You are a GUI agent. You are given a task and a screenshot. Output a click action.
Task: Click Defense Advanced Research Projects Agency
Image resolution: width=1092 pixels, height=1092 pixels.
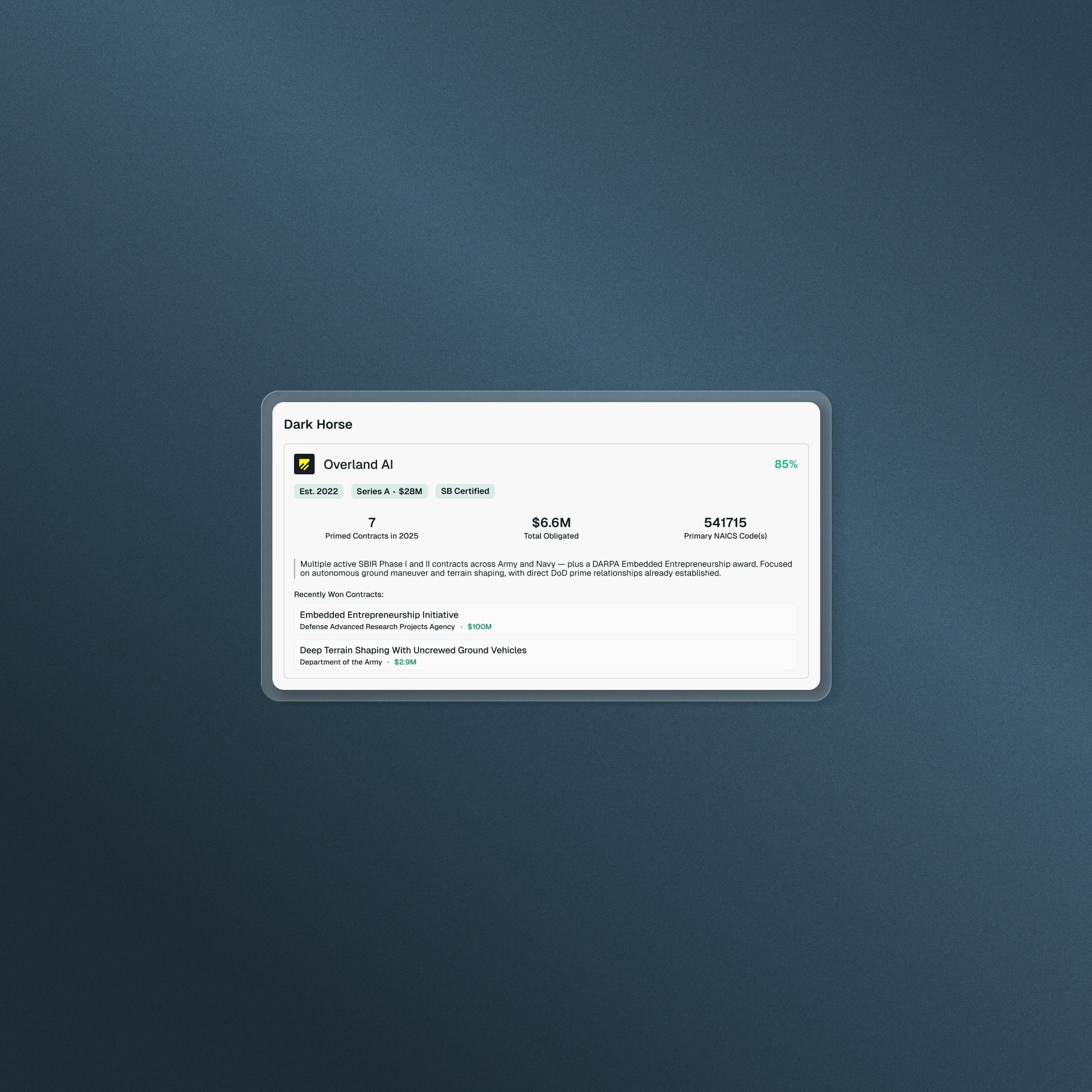pos(377,627)
